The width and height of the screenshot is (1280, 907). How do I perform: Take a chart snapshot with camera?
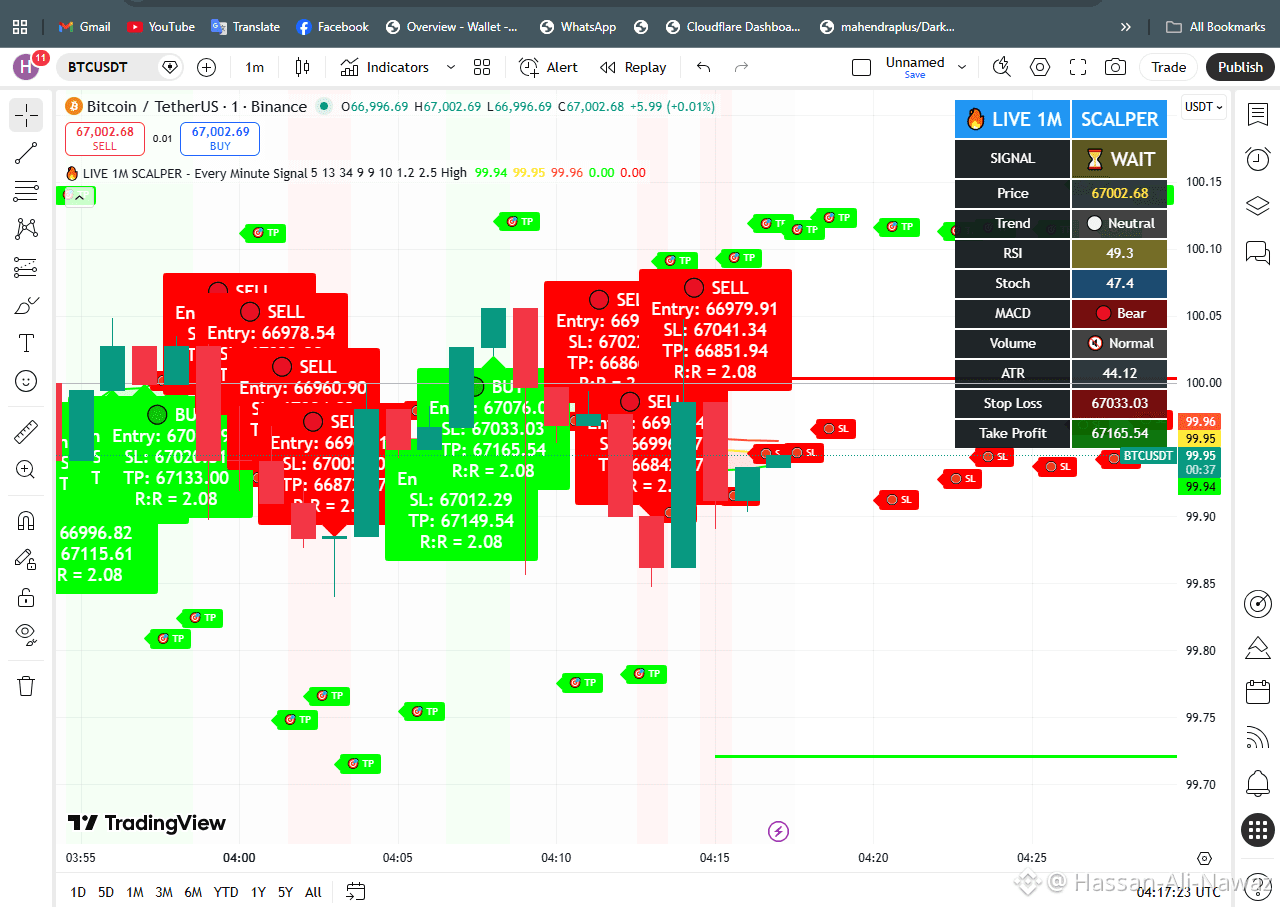[1114, 67]
